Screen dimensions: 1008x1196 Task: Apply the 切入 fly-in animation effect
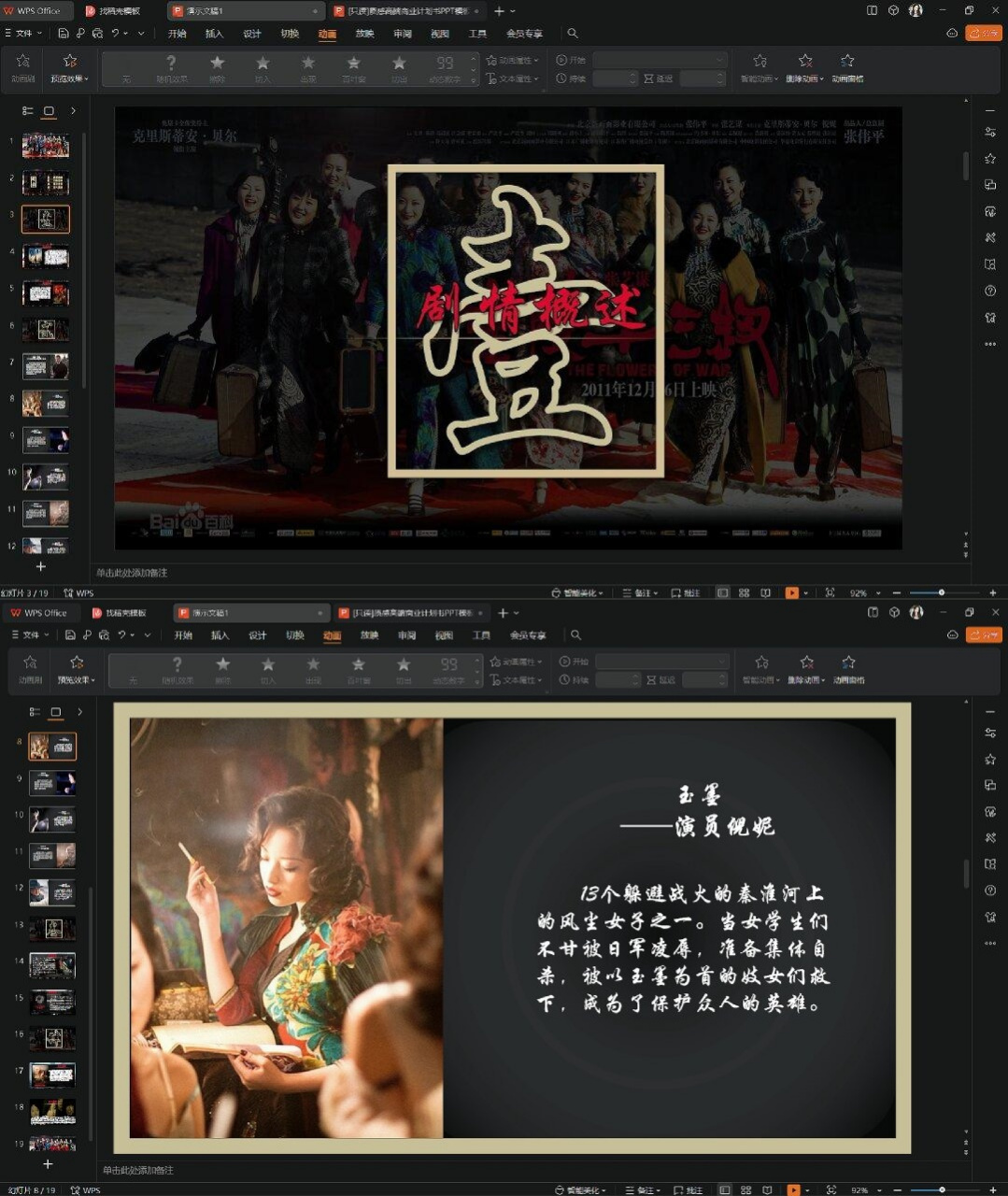(x=263, y=67)
